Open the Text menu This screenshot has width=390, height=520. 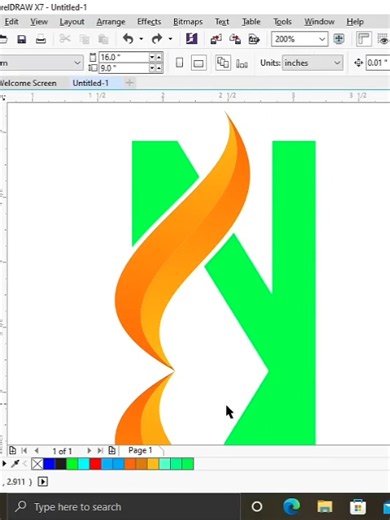coord(222,22)
